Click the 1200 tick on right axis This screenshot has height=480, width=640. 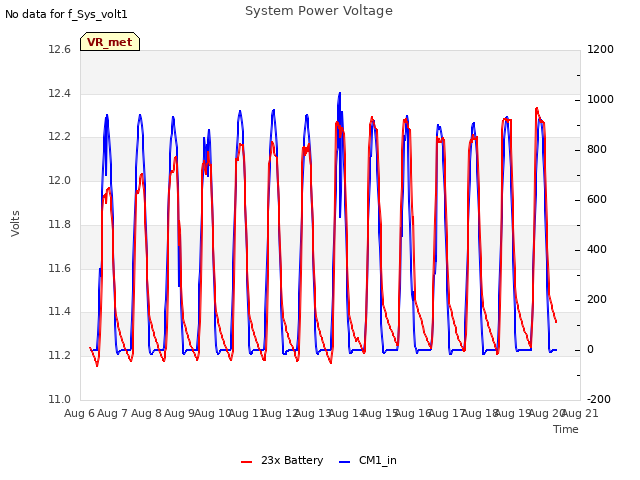[600, 50]
